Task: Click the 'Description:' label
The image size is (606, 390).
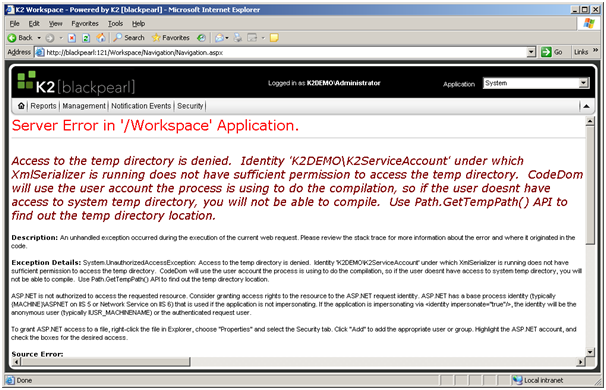Action: click(x=34, y=238)
